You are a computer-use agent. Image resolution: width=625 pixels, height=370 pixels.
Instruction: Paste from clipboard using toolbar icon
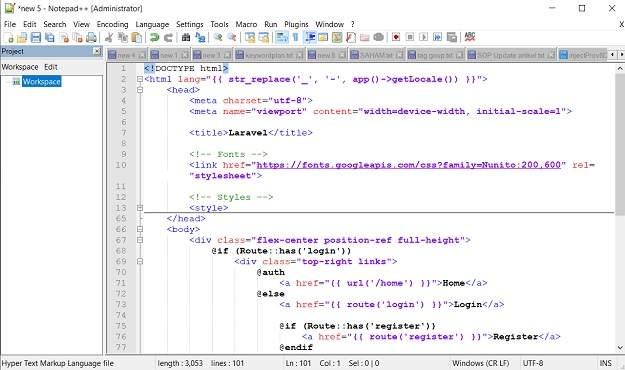coord(137,38)
